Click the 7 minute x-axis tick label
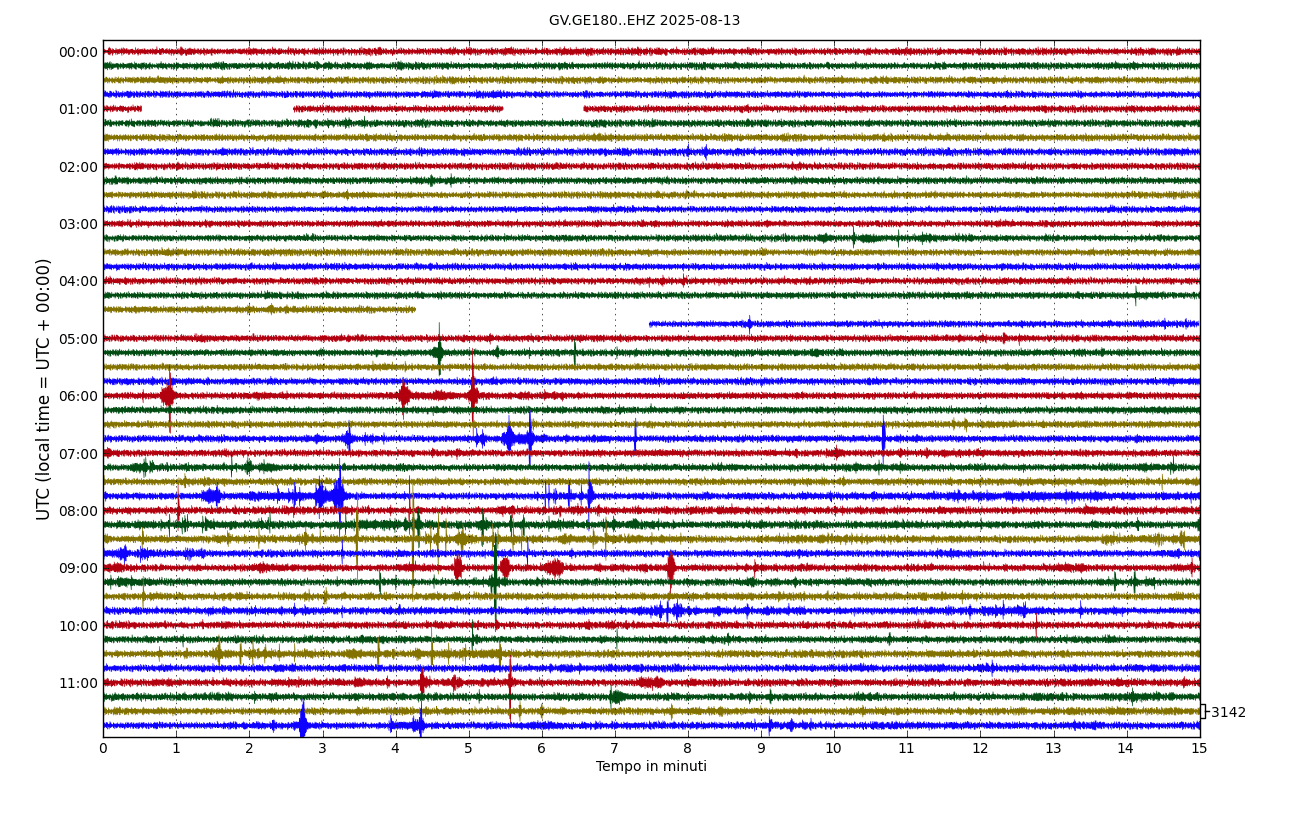This screenshot has height=819, width=1290. tap(615, 748)
